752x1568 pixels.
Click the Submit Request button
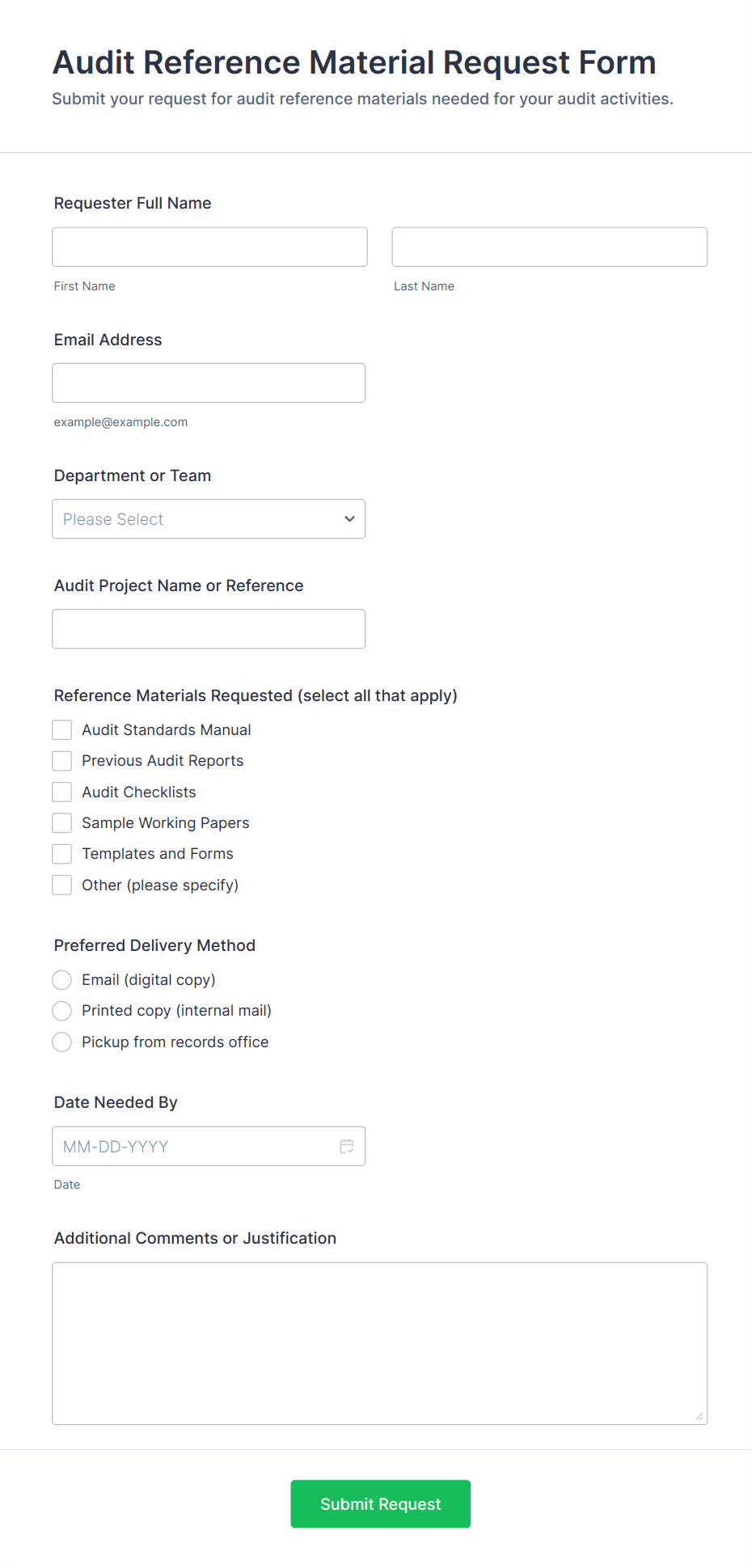380,1504
